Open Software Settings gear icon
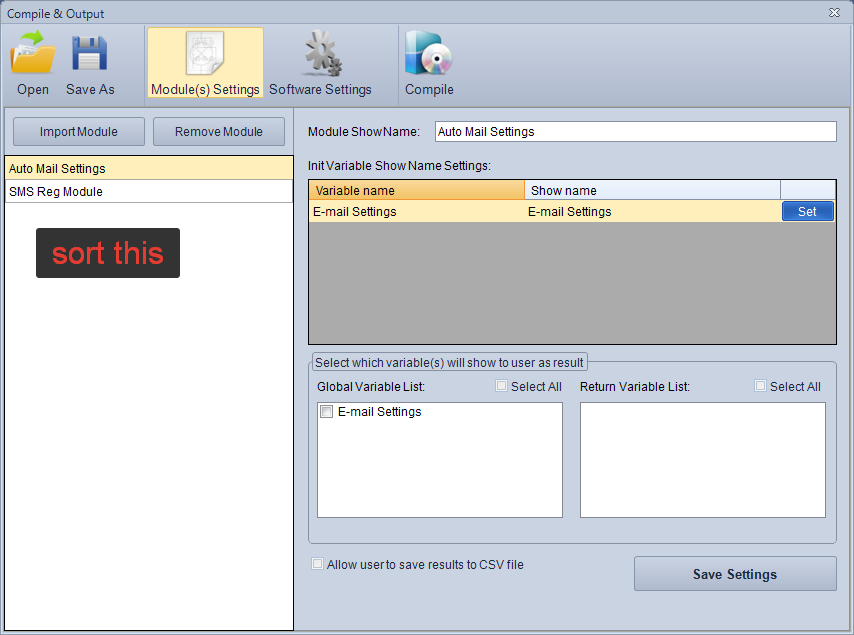 click(x=320, y=54)
